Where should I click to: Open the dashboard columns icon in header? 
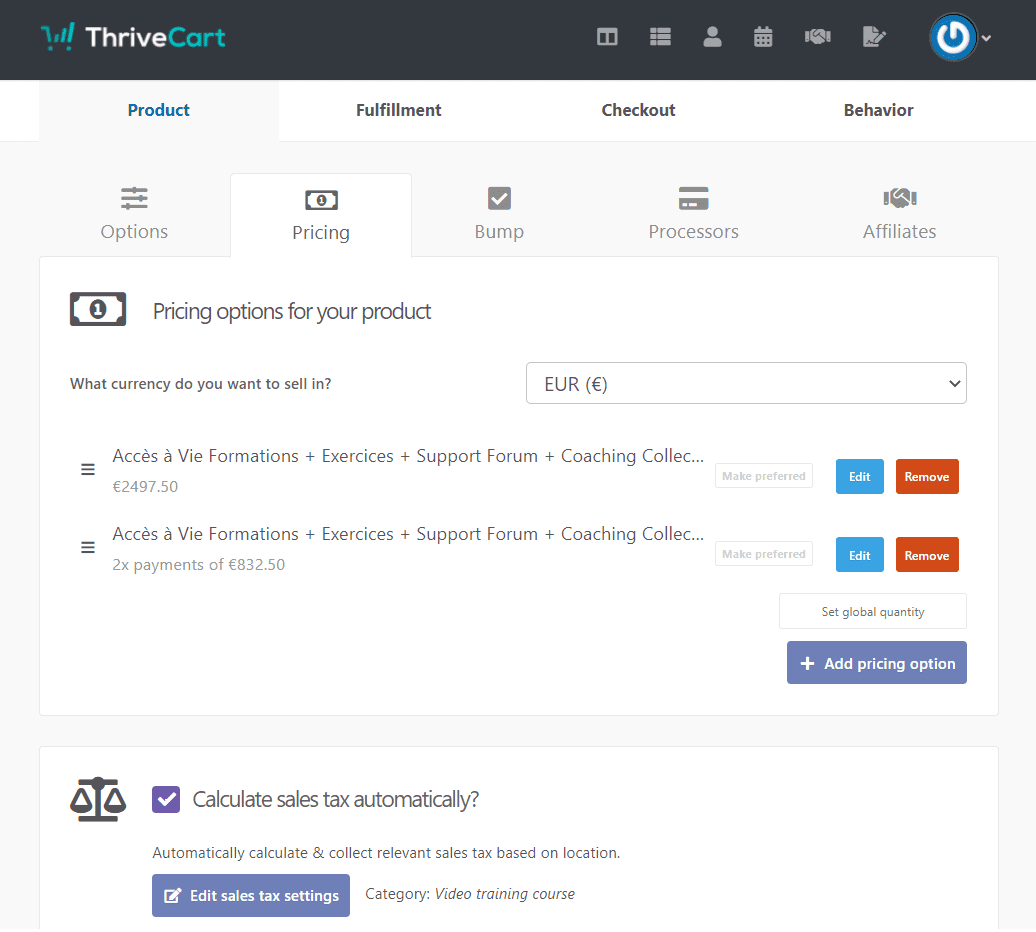pos(607,37)
